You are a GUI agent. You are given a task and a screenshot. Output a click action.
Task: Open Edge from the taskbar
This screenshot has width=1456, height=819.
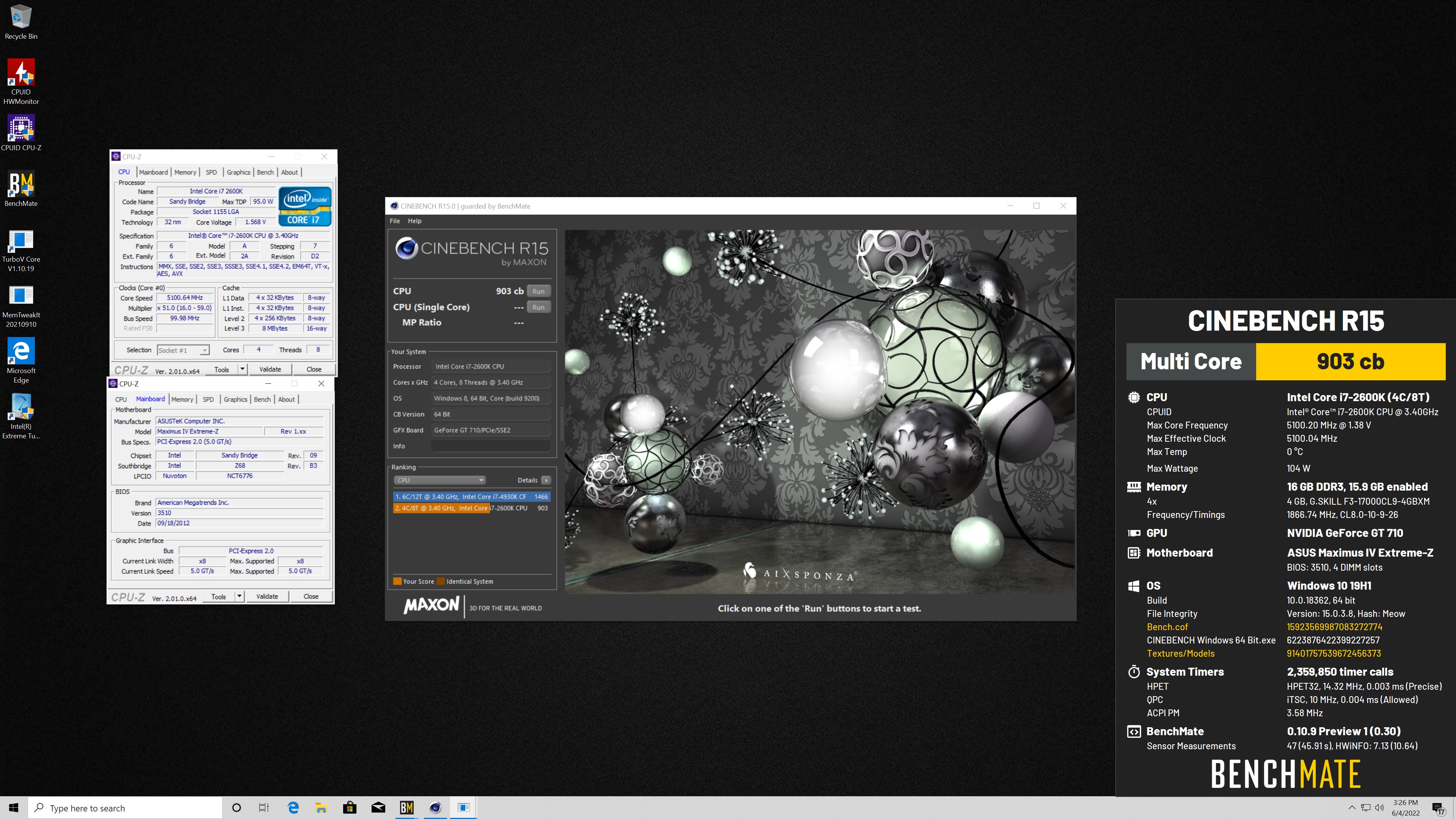293,808
